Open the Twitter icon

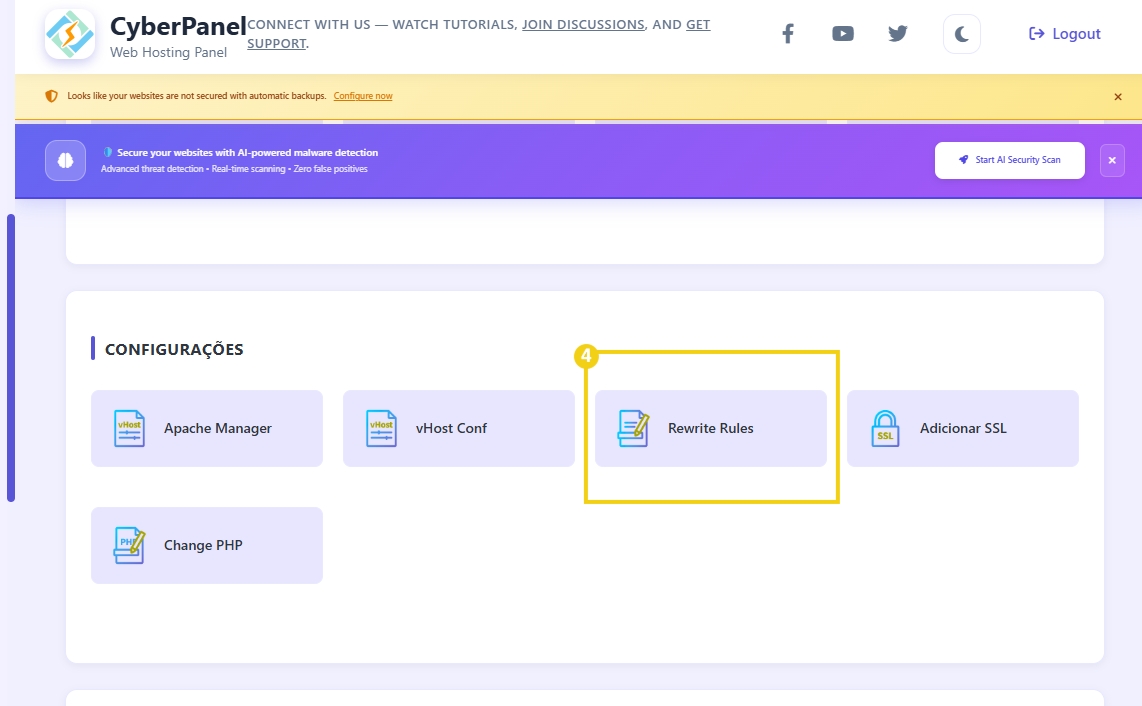click(x=897, y=33)
